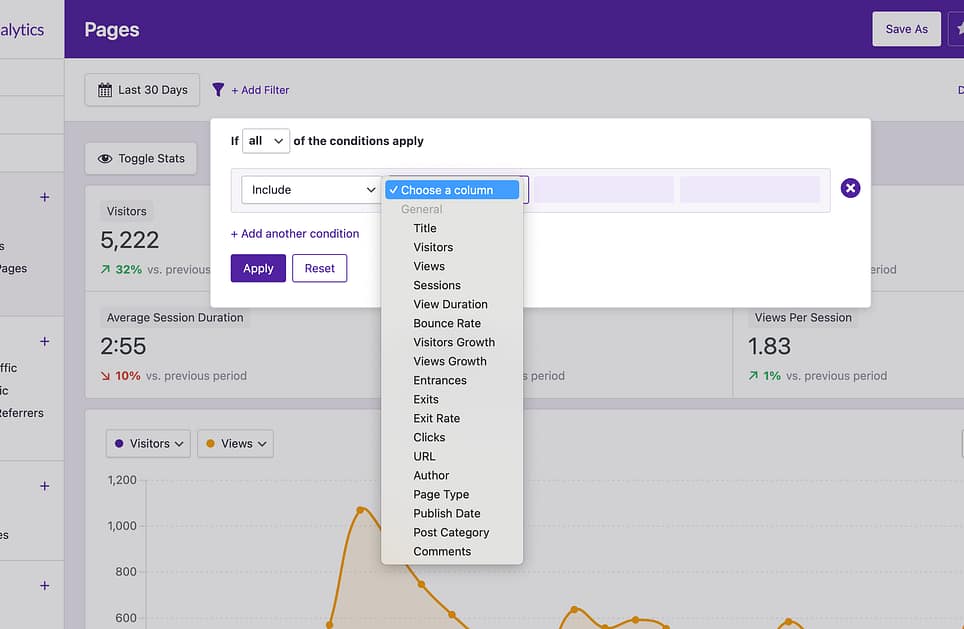Click the + Add Filter link
The height and width of the screenshot is (629, 964).
point(260,90)
